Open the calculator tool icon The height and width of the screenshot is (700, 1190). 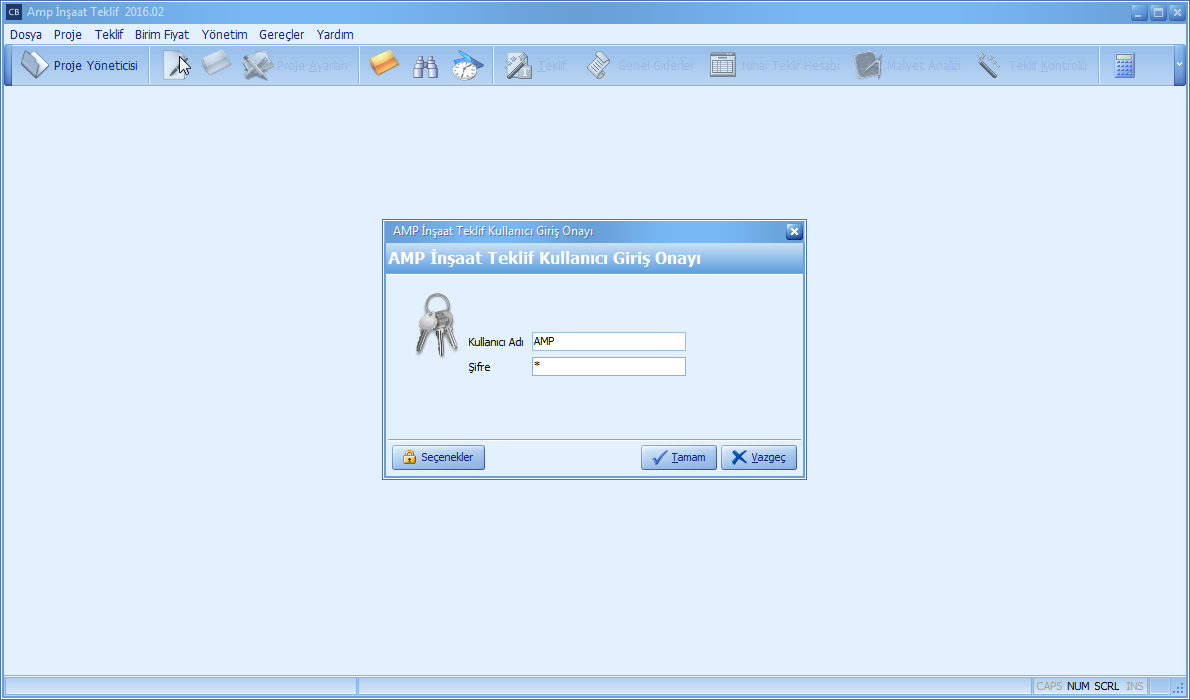pos(1125,66)
